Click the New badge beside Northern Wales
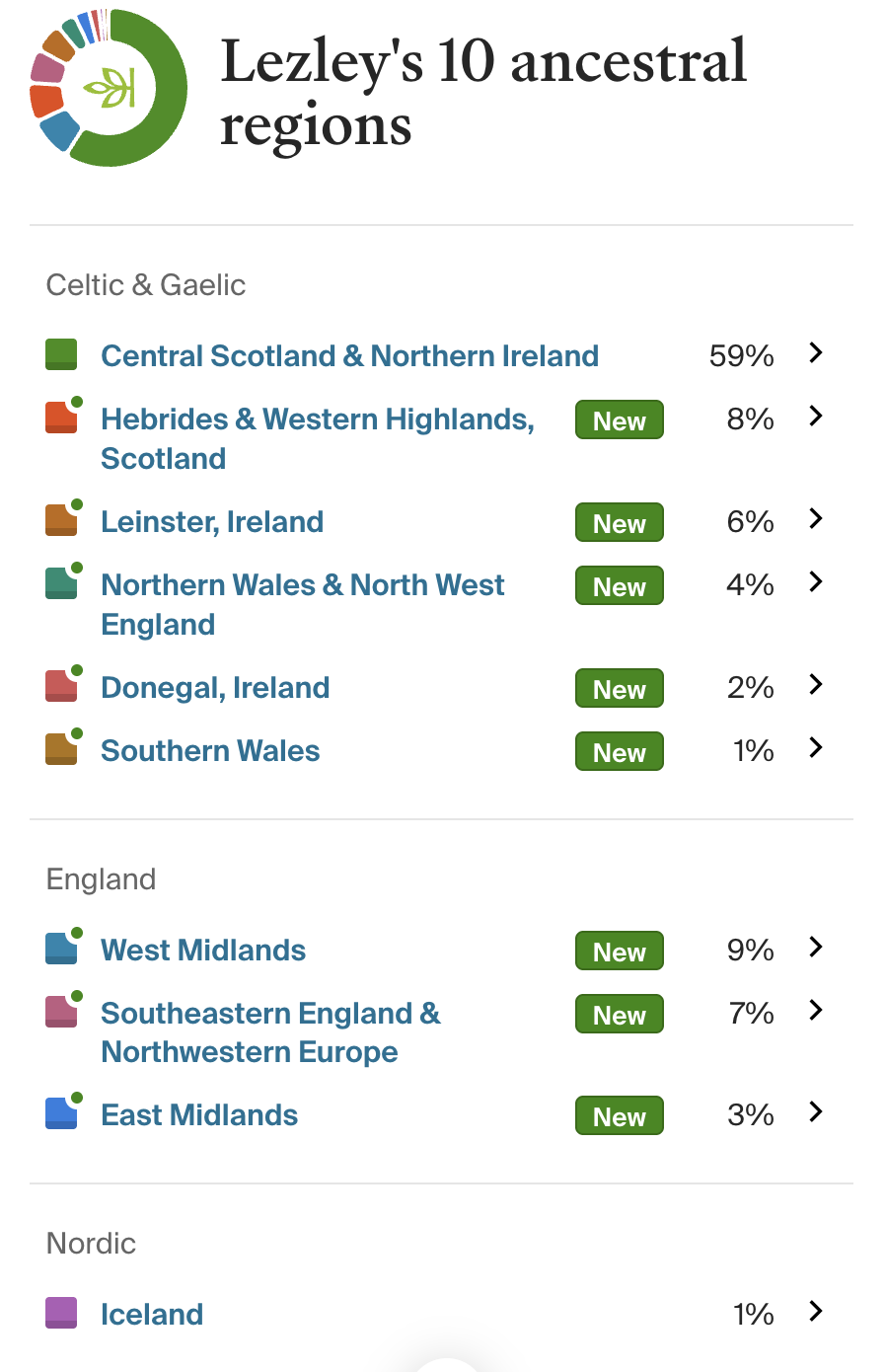This screenshot has height=1372, width=886. click(620, 585)
